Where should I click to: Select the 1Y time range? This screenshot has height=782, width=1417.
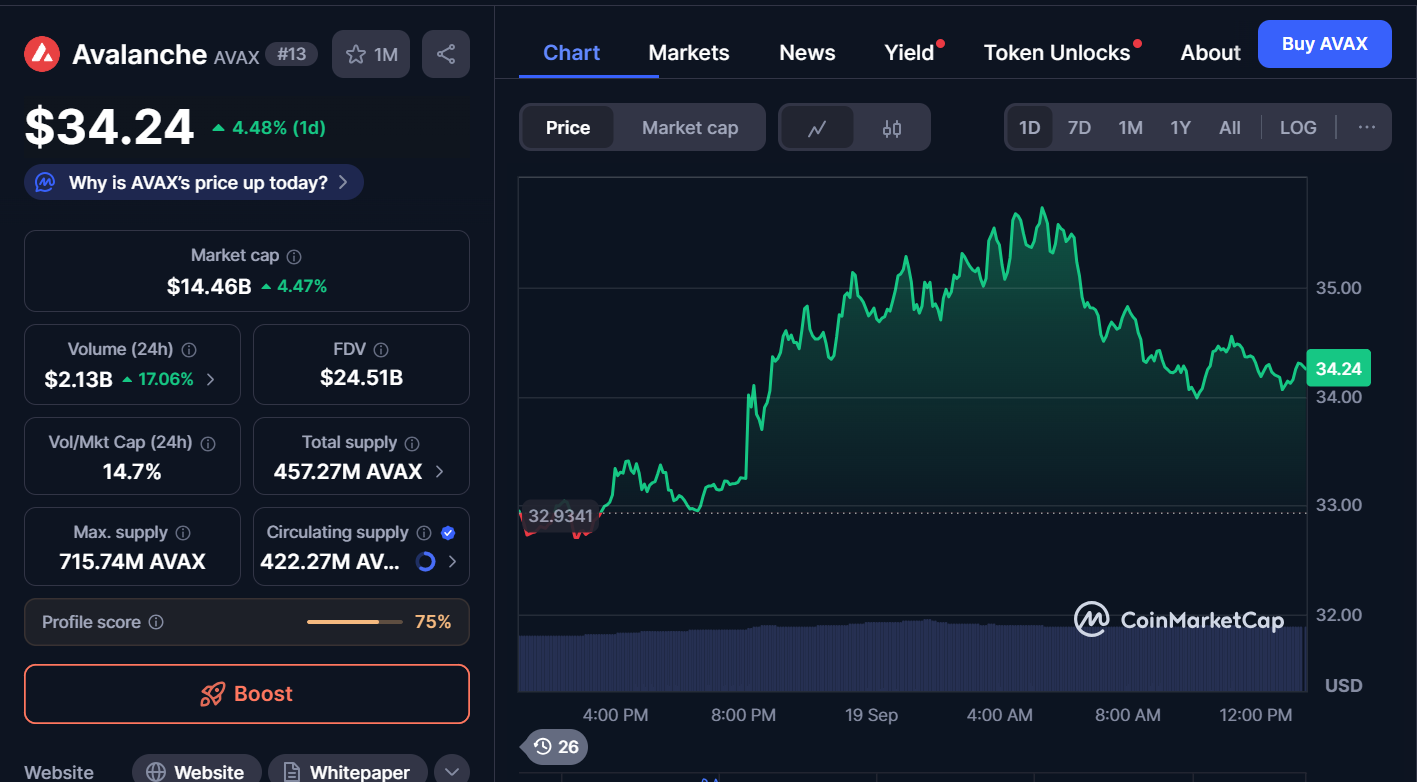pyautogui.click(x=1180, y=128)
